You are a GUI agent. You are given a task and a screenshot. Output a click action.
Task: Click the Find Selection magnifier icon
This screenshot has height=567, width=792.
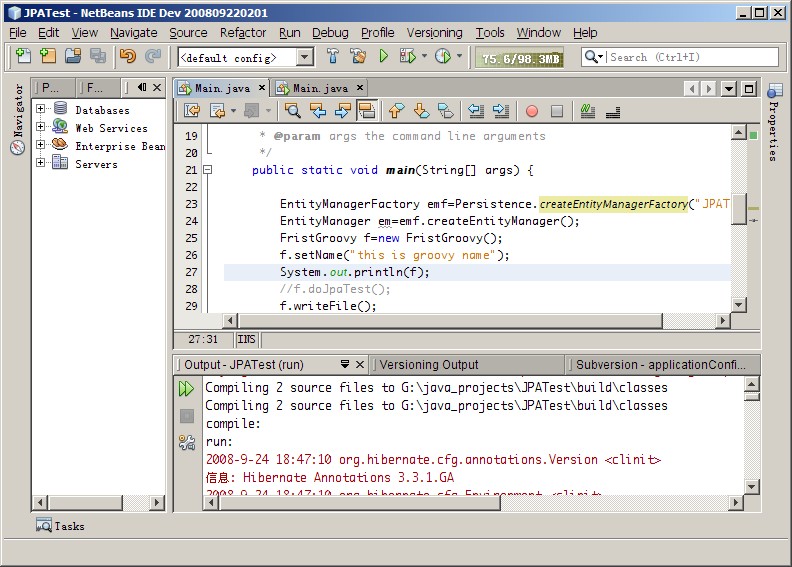point(292,110)
